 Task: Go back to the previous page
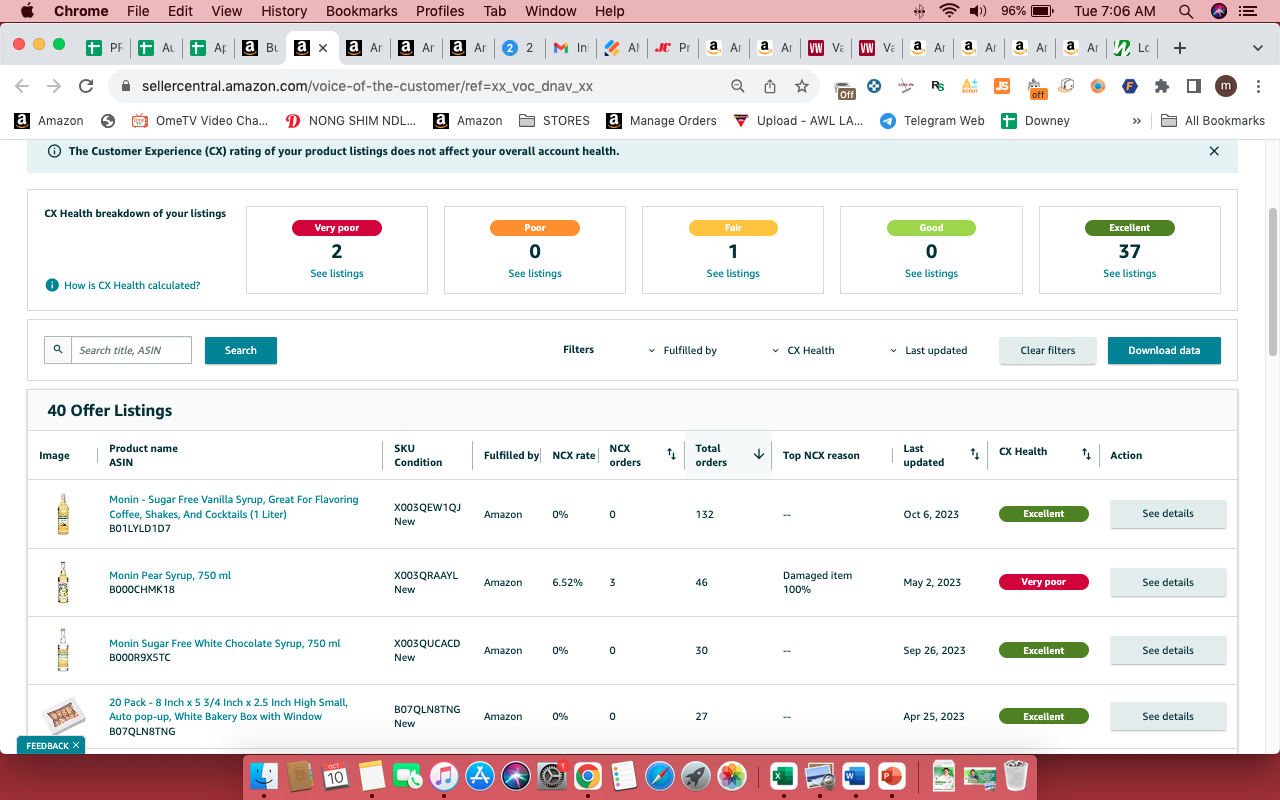point(22,86)
